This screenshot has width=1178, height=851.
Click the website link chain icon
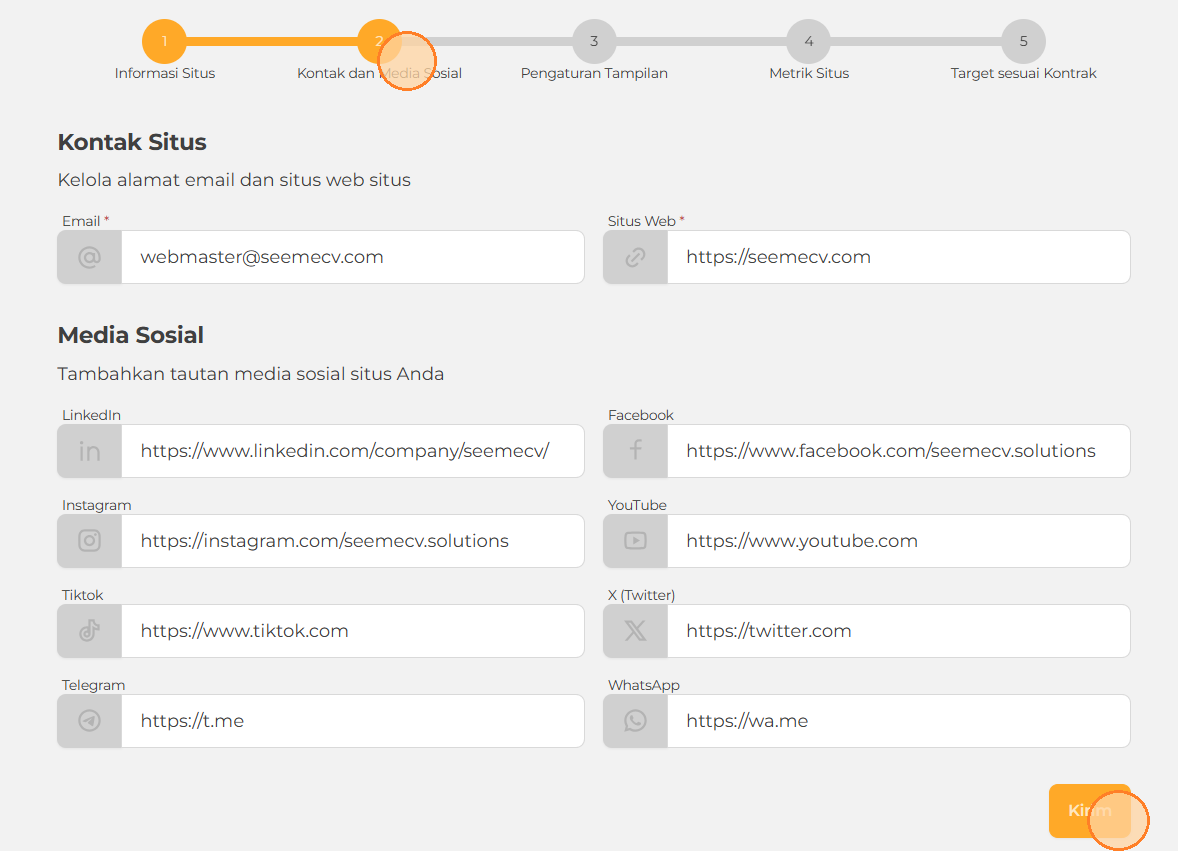pos(635,257)
